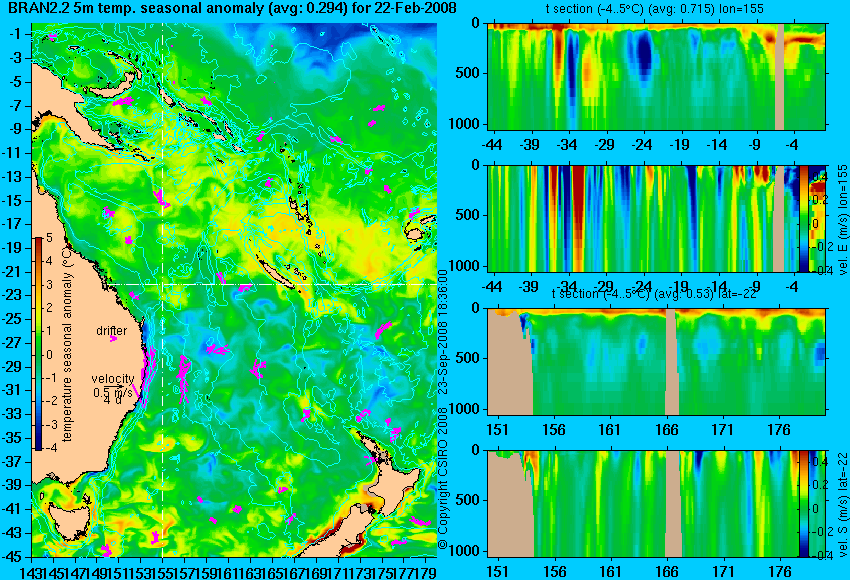
Task: Click '176' on the bottom velocity section axis
Action: (780, 572)
